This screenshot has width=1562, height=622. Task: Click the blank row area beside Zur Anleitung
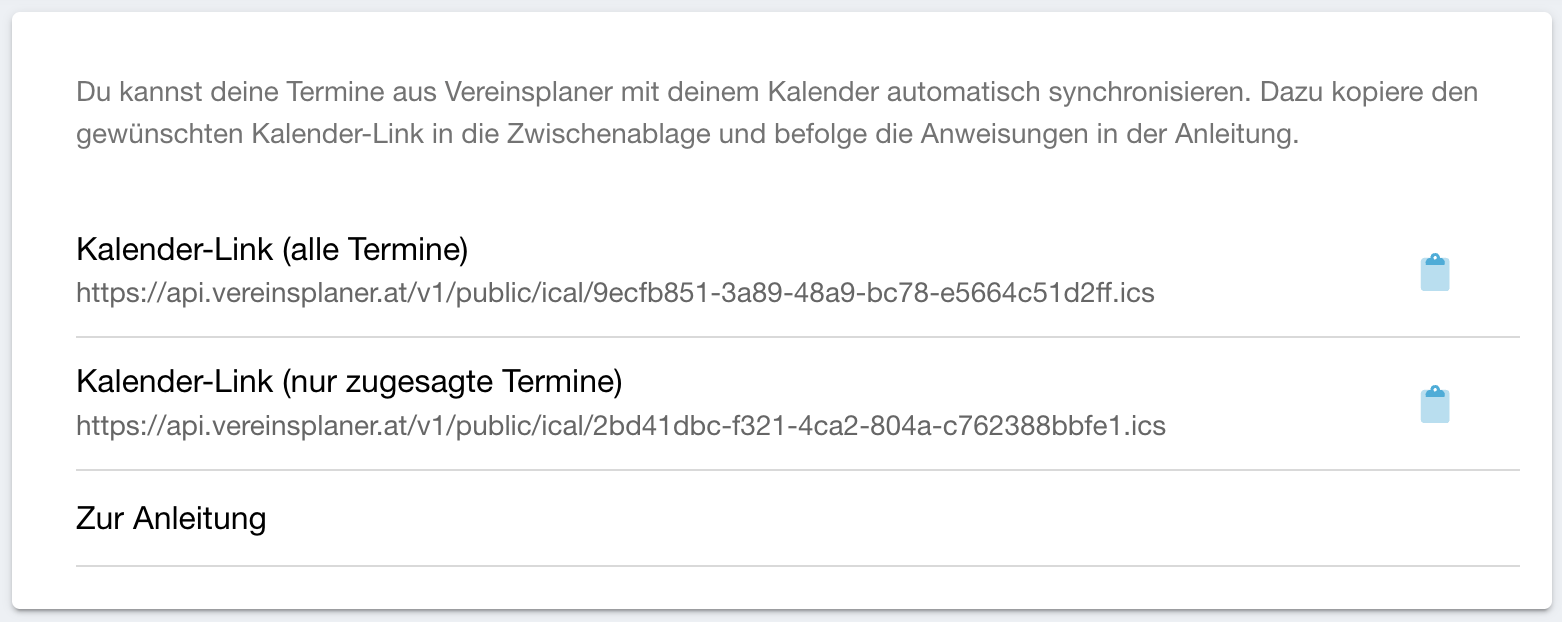890,518
